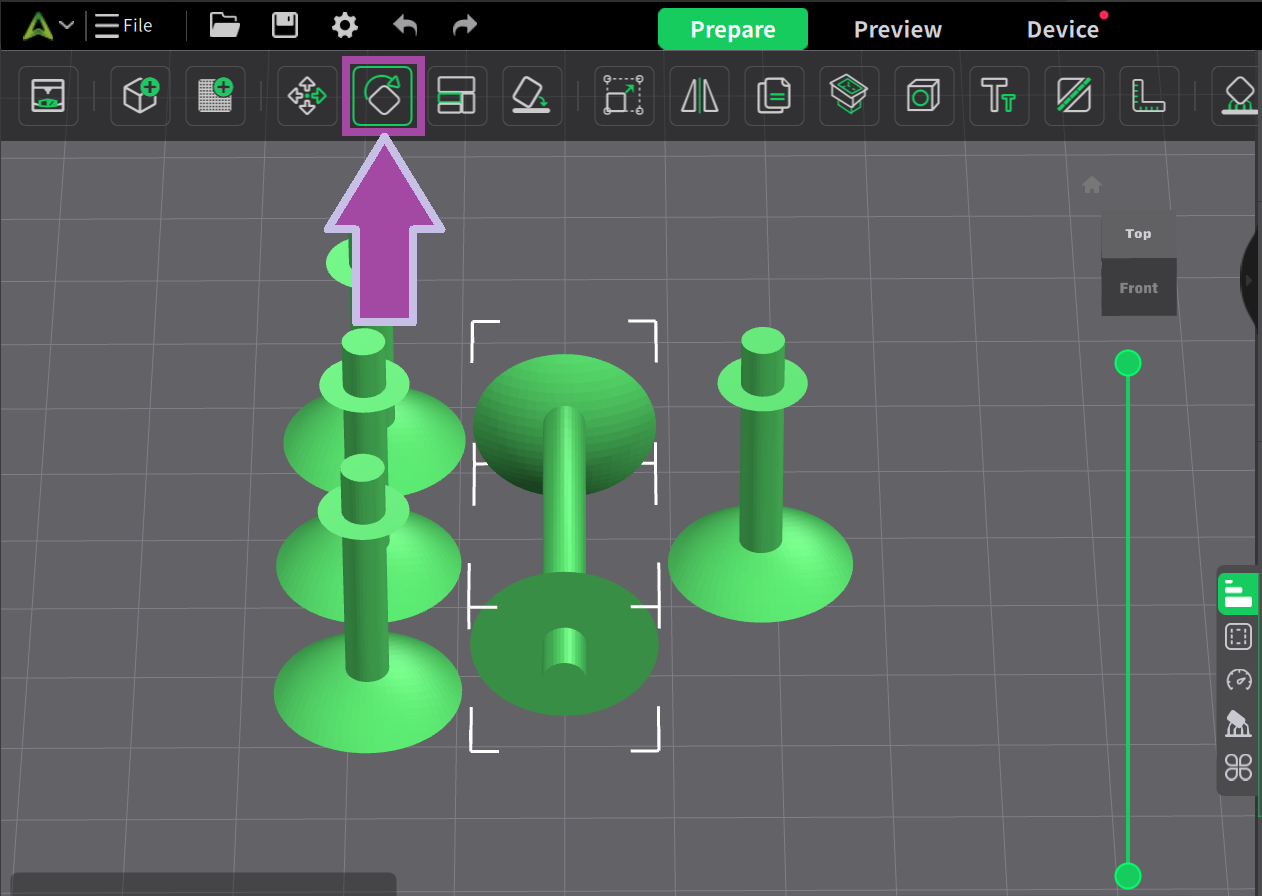Click the Arrange layout icon
This screenshot has height=896, width=1262.
(x=457, y=96)
